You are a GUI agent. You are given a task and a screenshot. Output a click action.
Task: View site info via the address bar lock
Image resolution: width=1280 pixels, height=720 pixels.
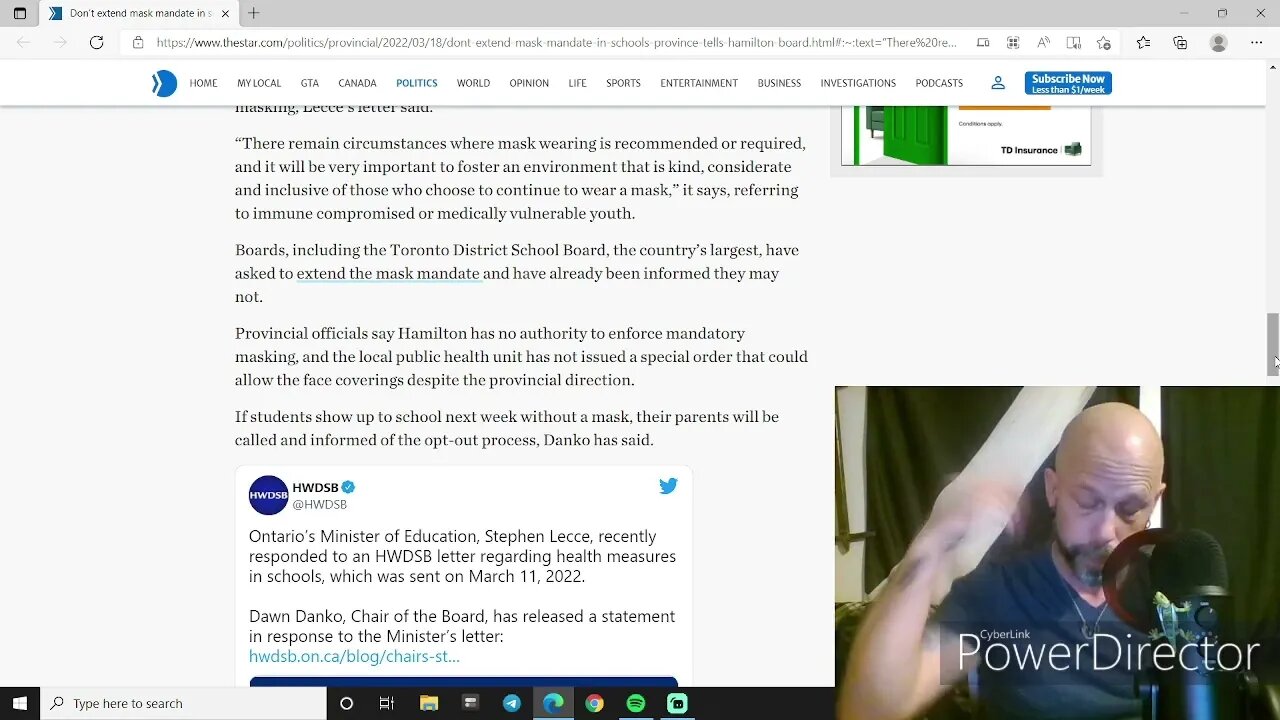(x=138, y=42)
